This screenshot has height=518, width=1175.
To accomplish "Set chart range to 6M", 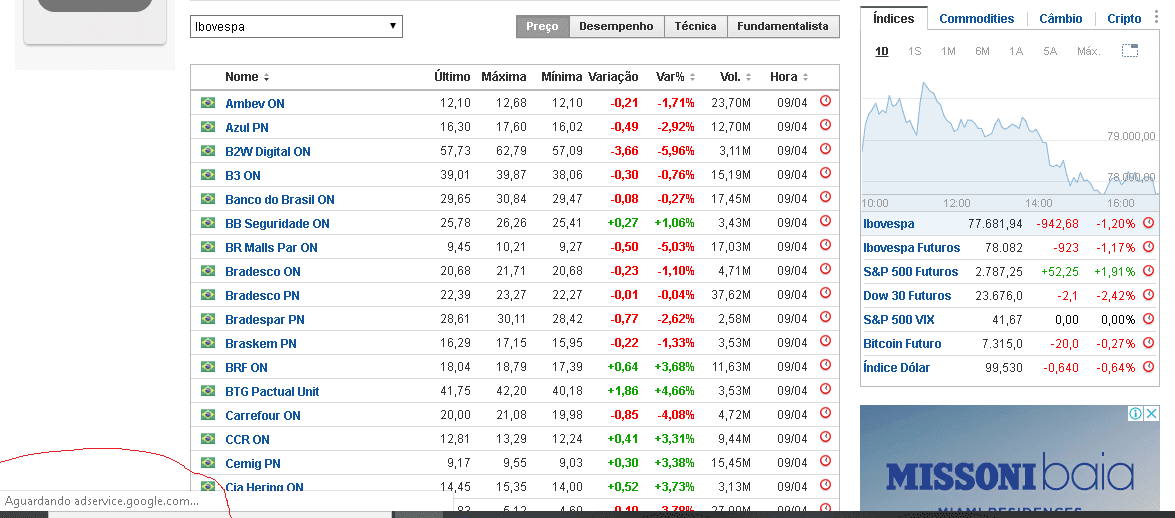I will 982,51.
